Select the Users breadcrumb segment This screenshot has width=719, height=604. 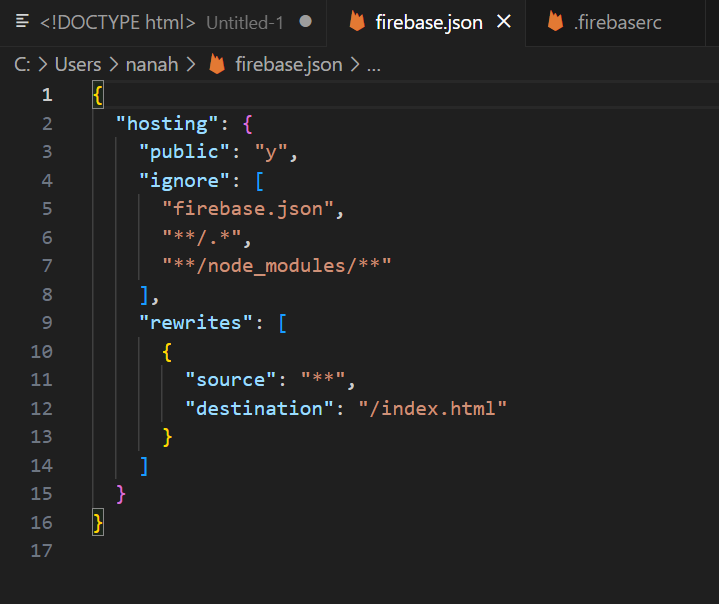pos(78,65)
